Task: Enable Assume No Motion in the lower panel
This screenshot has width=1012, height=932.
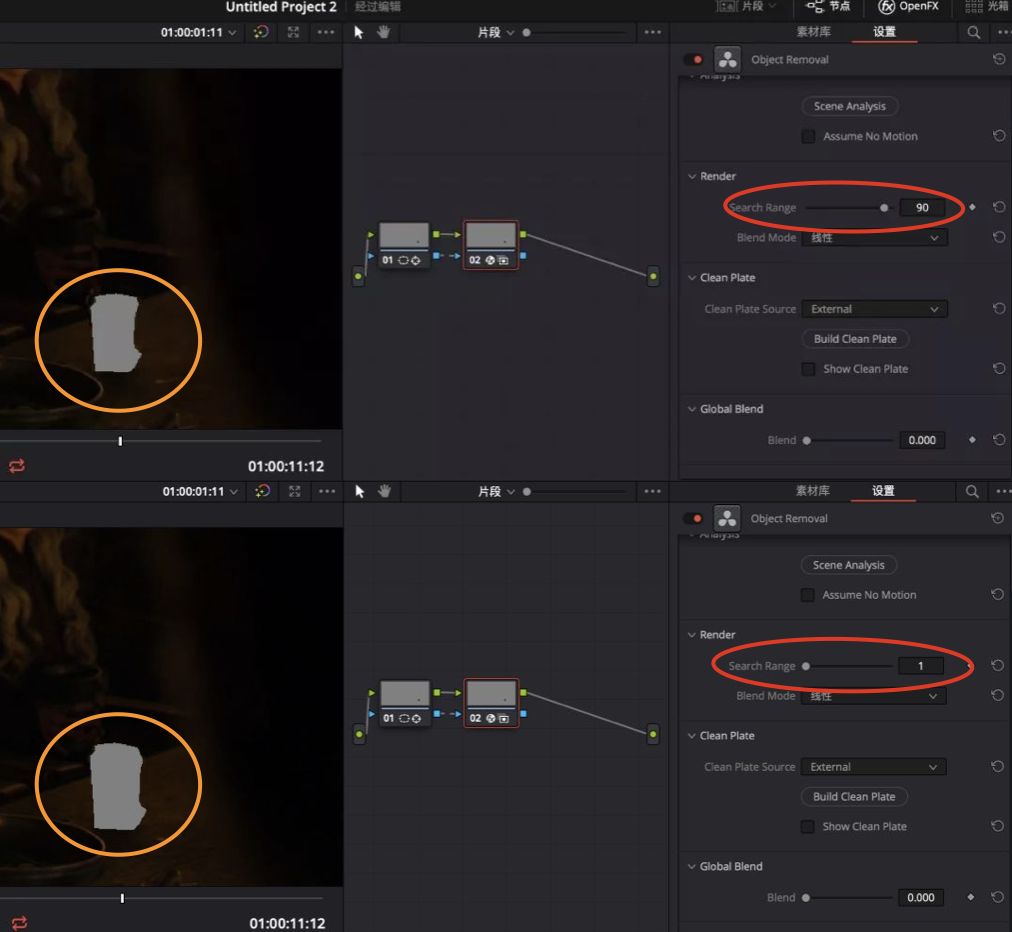Action: (x=807, y=595)
